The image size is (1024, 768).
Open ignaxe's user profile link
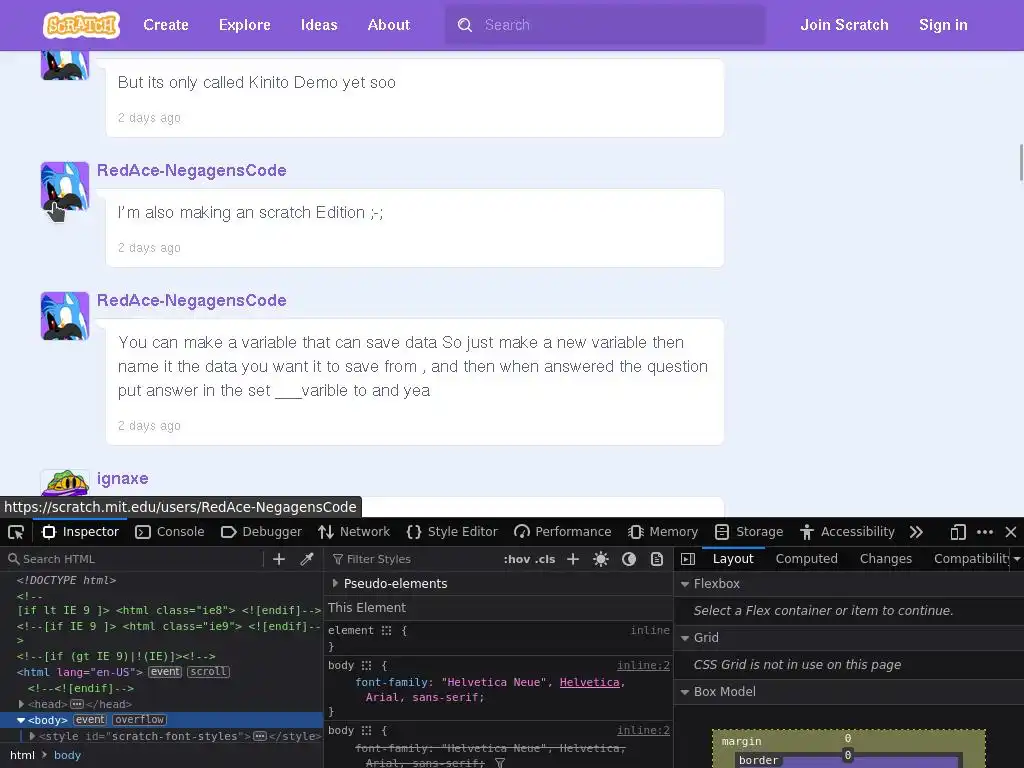(x=122, y=479)
